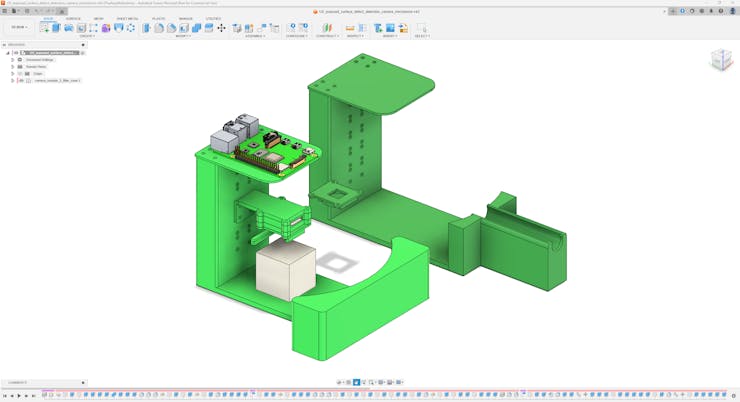Choose the Joint tool in Assemble

[x=250, y=28]
